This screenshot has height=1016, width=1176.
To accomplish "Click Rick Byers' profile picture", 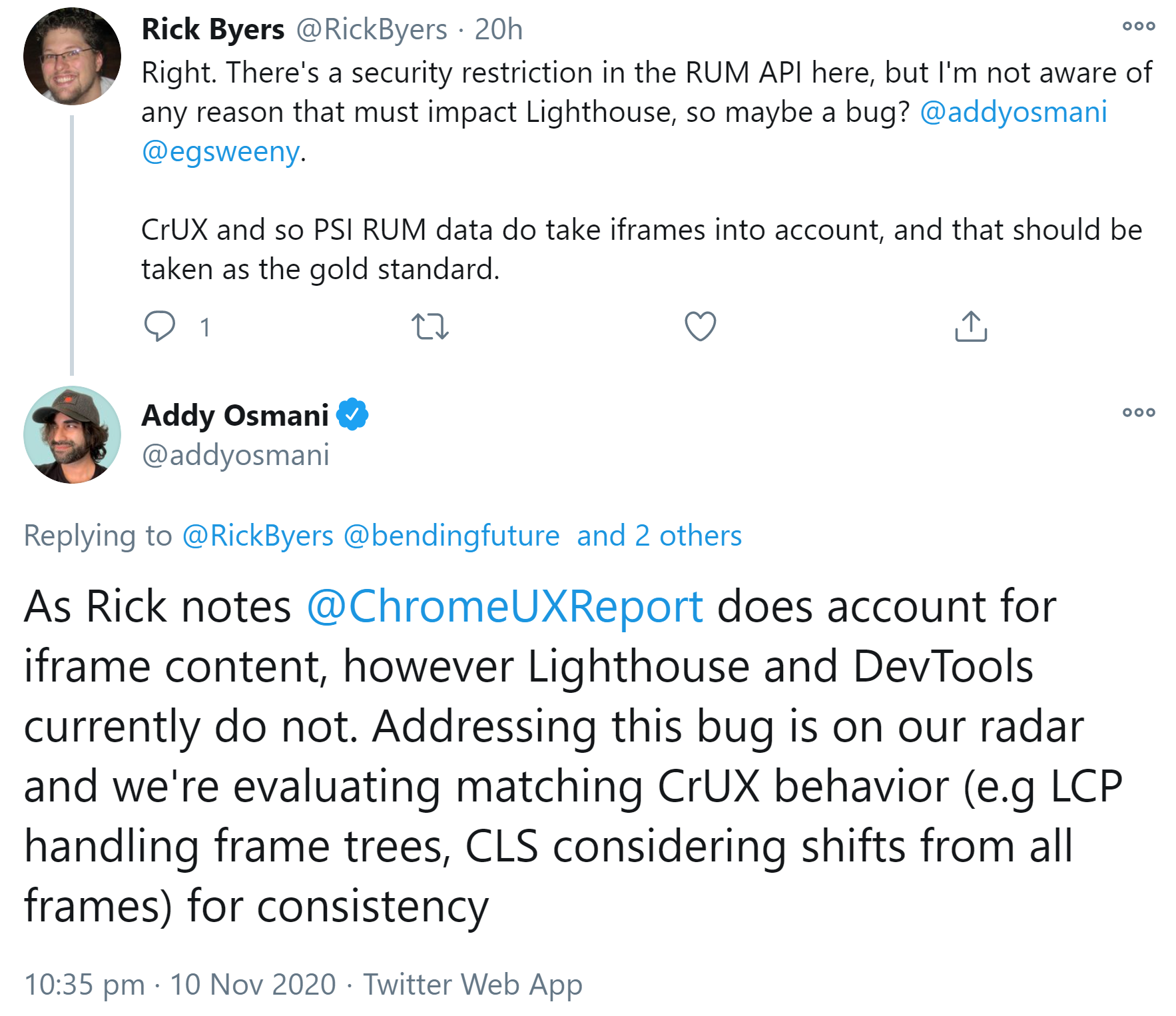I will [72, 56].
